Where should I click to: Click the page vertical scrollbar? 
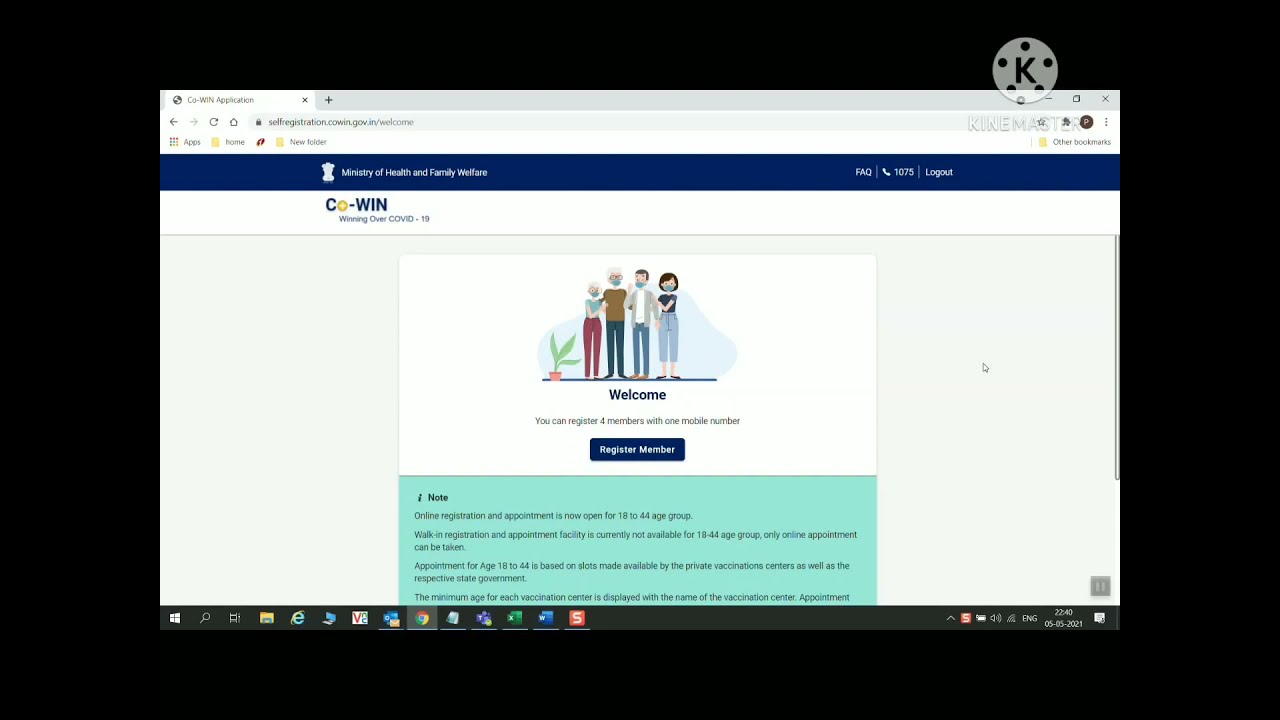coord(1116,358)
